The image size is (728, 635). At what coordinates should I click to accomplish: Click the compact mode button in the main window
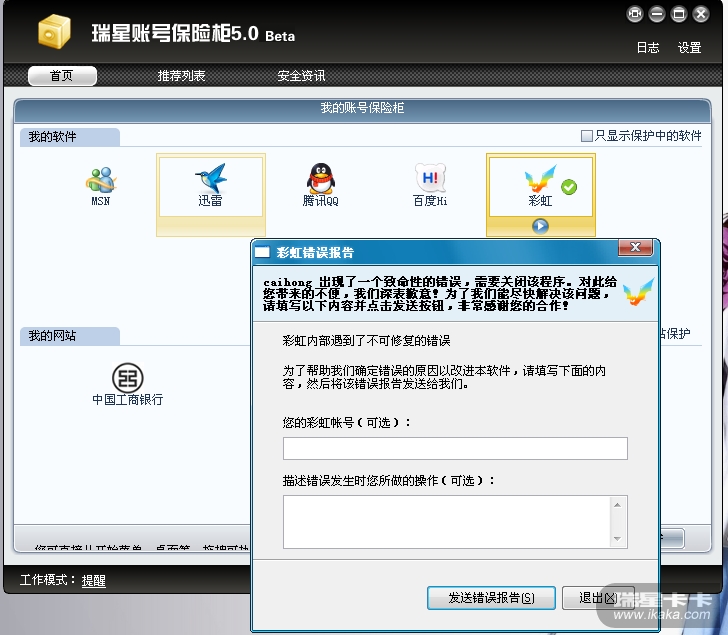tap(635, 14)
